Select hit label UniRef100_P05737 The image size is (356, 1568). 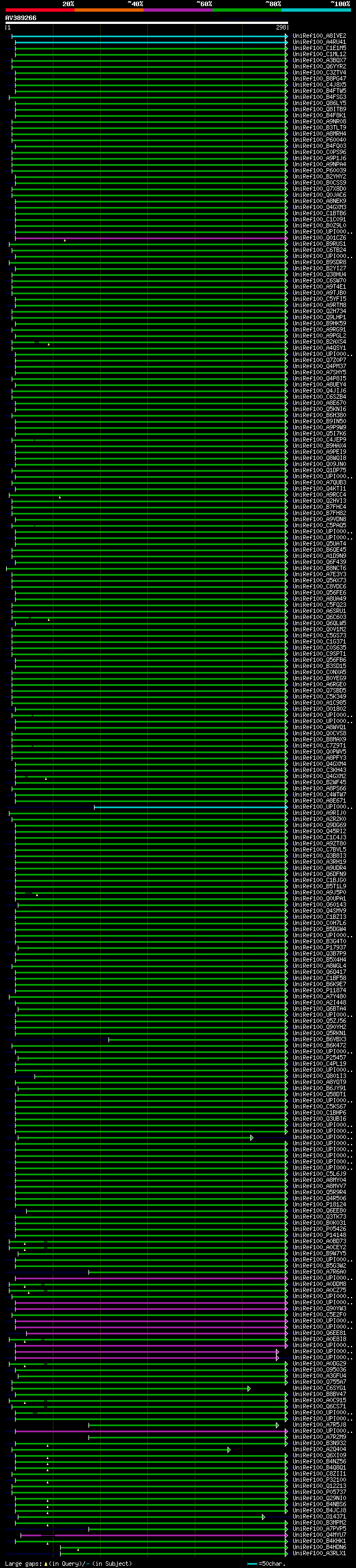pyautogui.click(x=319, y=1491)
